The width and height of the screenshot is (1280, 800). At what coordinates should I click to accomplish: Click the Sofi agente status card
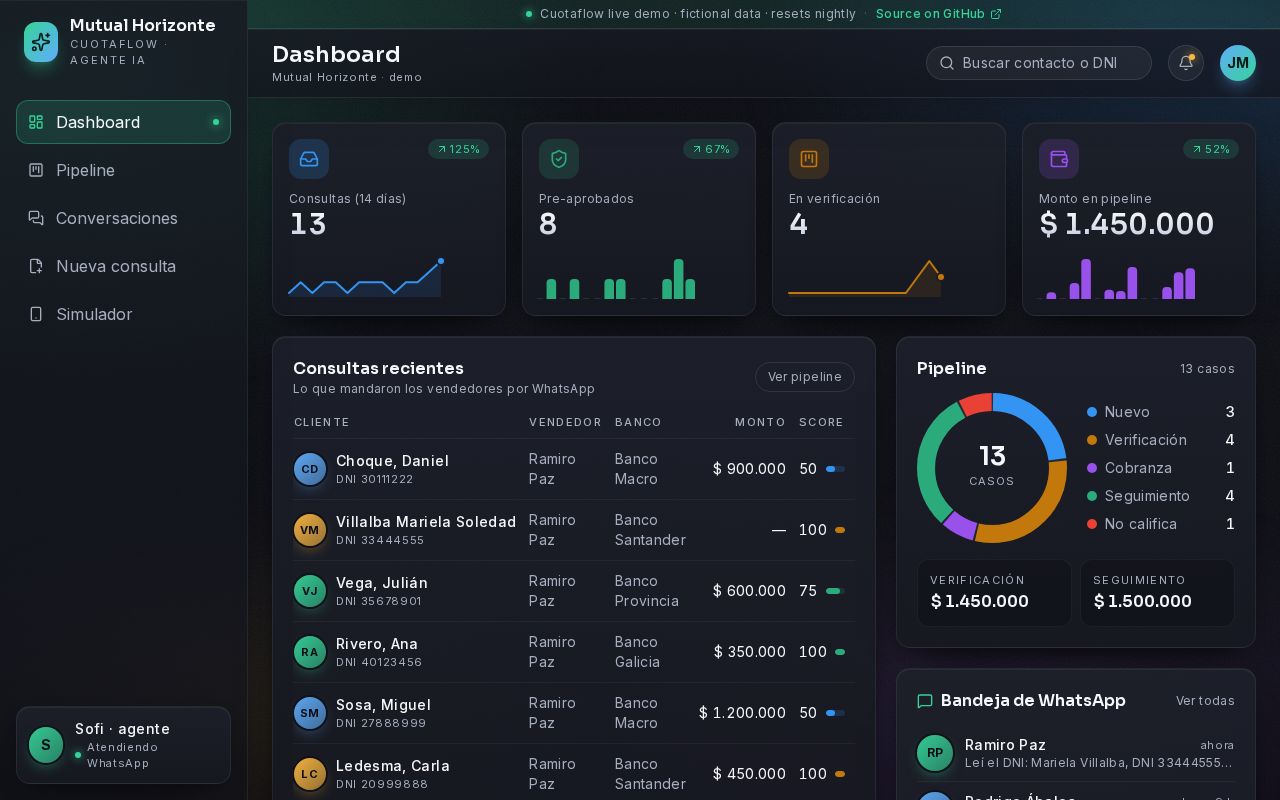[123, 745]
